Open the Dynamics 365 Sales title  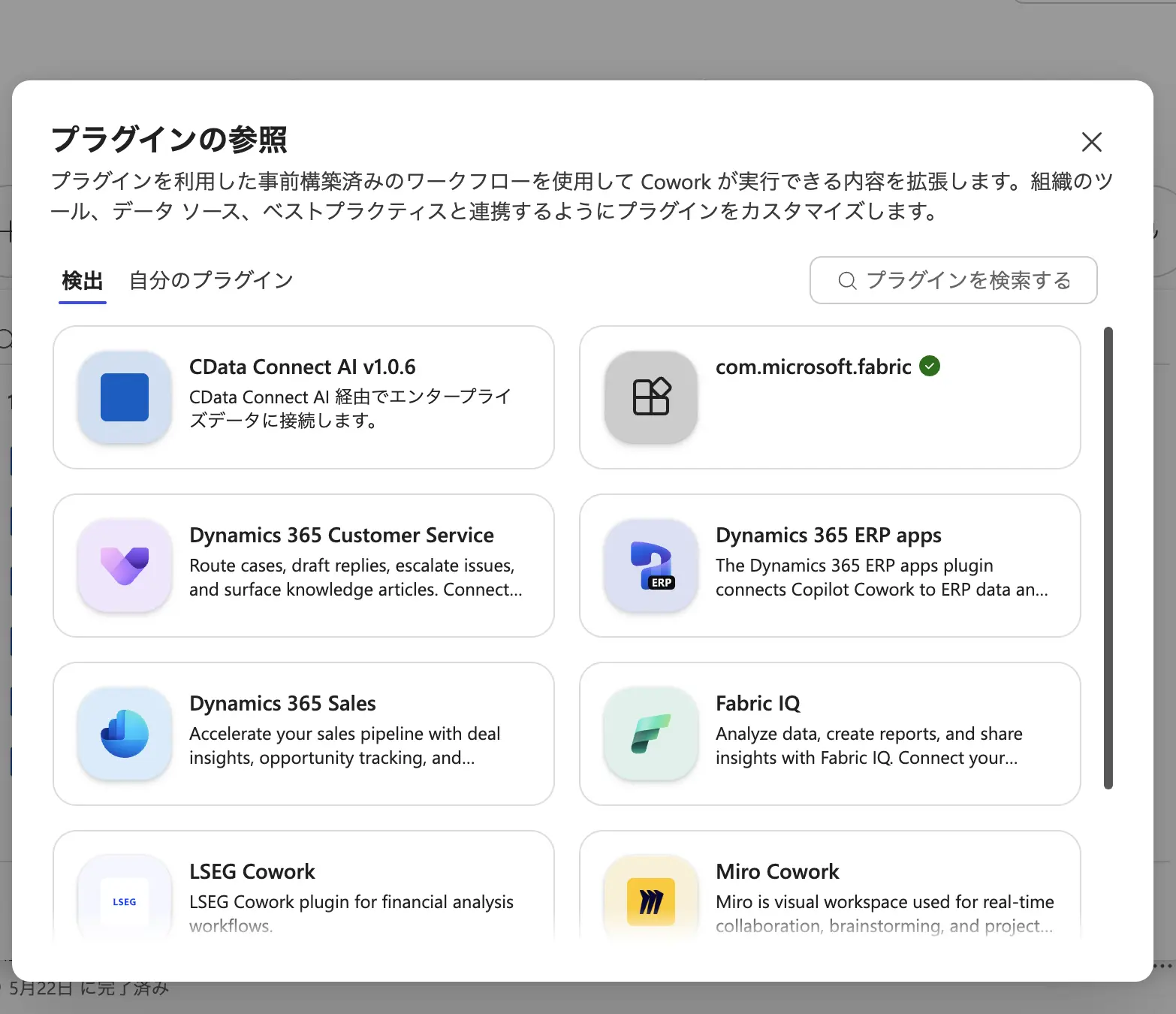[282, 703]
